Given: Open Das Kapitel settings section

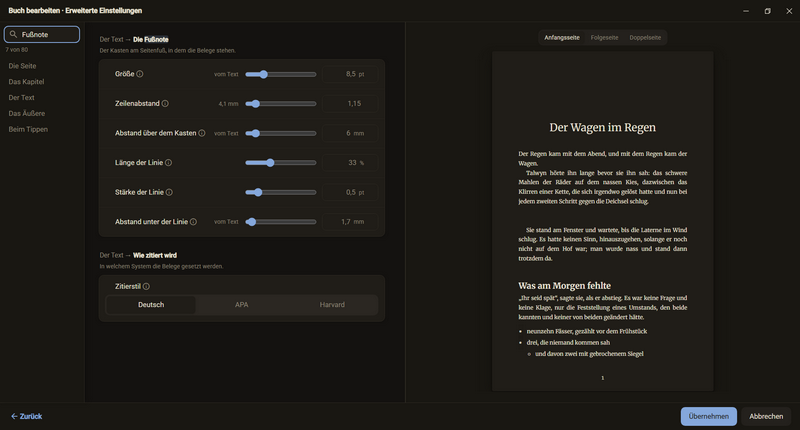Looking at the screenshot, I should tap(27, 82).
